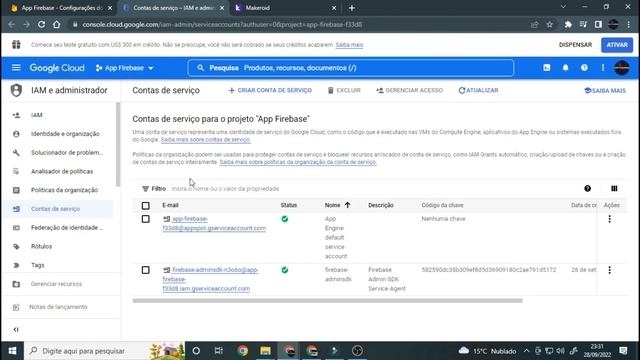
Task: Collapse the left sidebar panel
Action: point(16,329)
